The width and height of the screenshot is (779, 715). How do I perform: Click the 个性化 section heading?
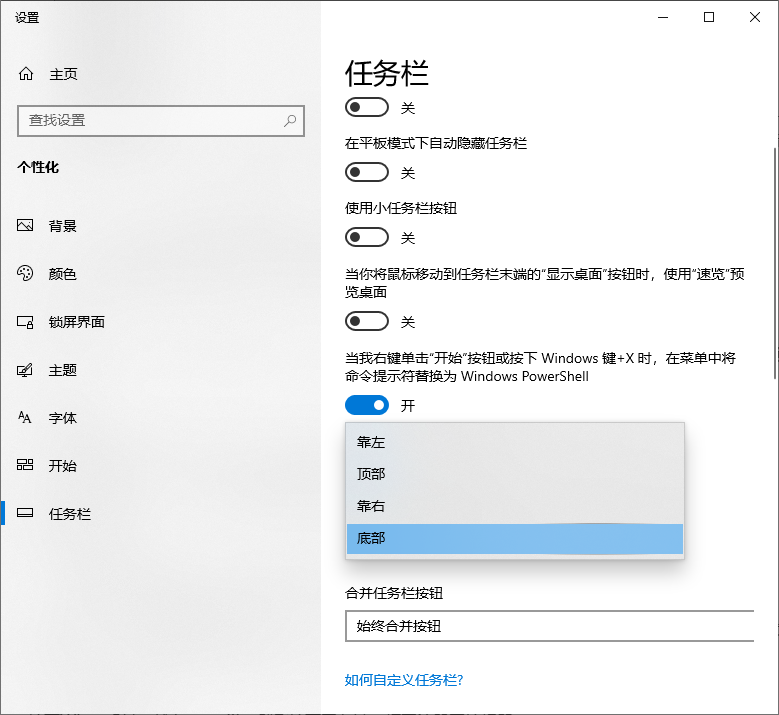point(38,167)
